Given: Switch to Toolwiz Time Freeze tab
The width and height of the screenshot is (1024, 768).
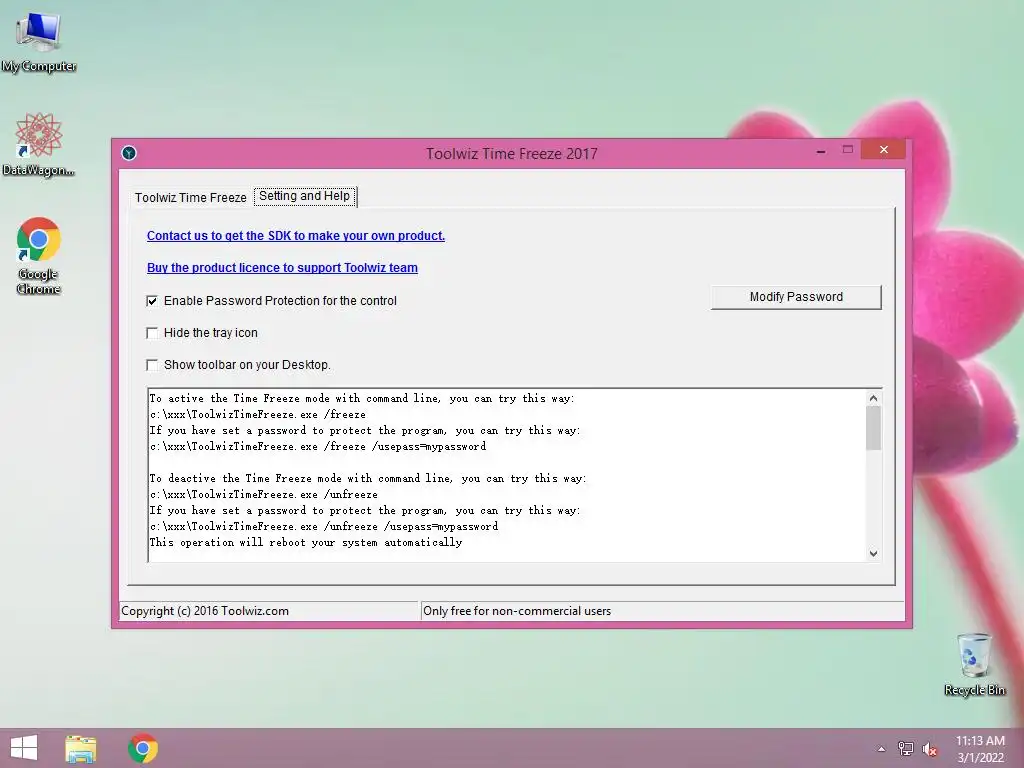Looking at the screenshot, I should click(191, 197).
